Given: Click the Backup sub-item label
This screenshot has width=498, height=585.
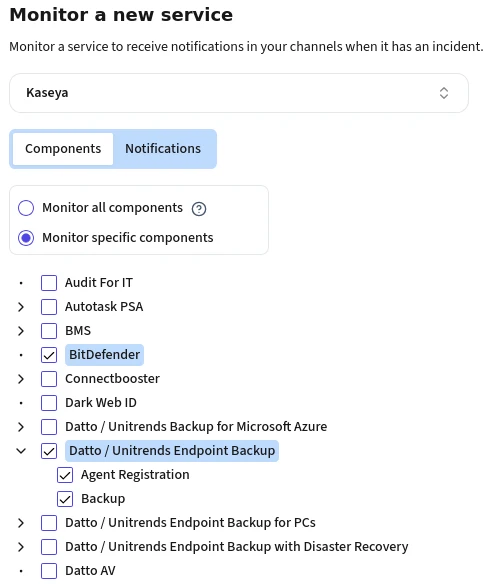Looking at the screenshot, I should (103, 499).
